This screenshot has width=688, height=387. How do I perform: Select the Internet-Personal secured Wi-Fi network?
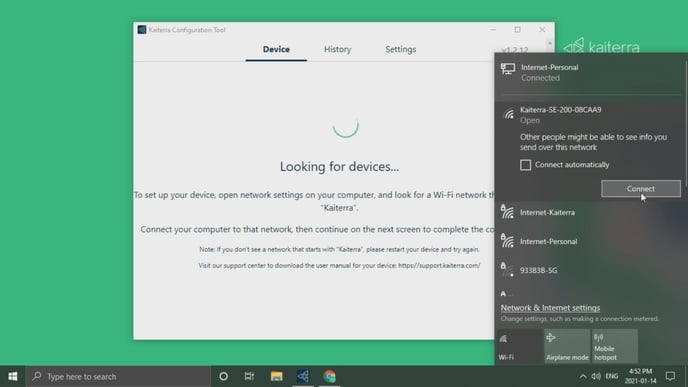590,241
